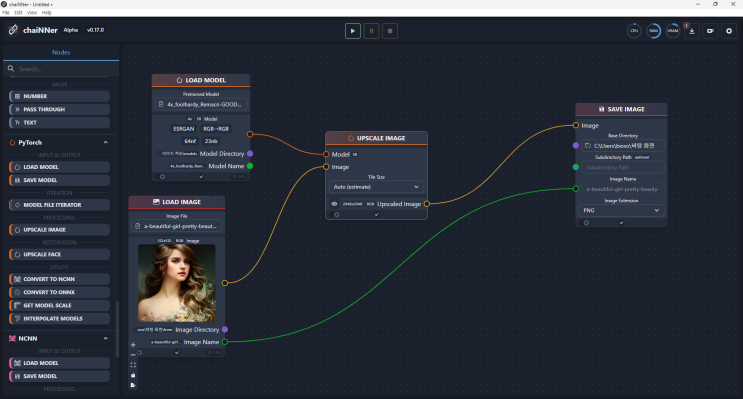Choose image file a-beautiful-girl-pretty-beaut
This screenshot has width=743, height=399.
pyautogui.click(x=177, y=226)
